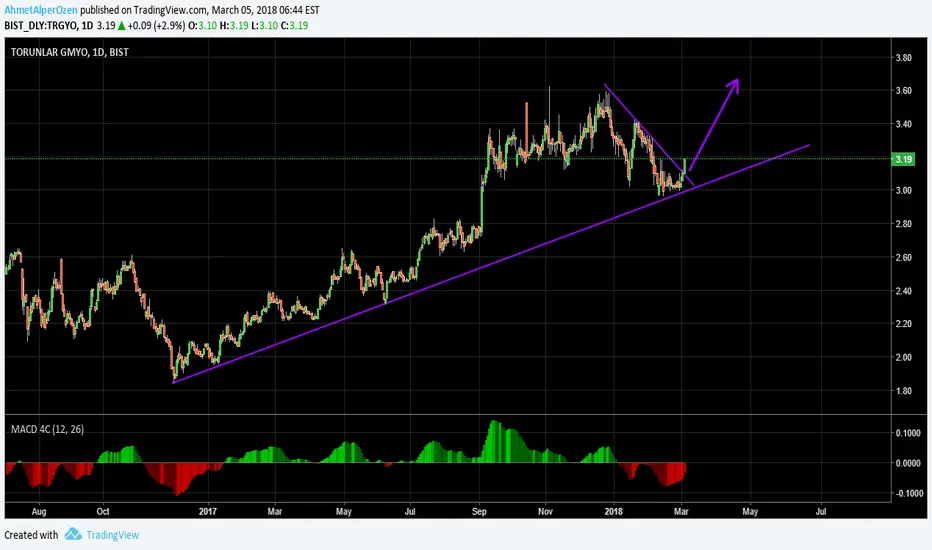This screenshot has height=550, width=932.
Task: Click the 2.60 price axis label
Action: [903, 257]
